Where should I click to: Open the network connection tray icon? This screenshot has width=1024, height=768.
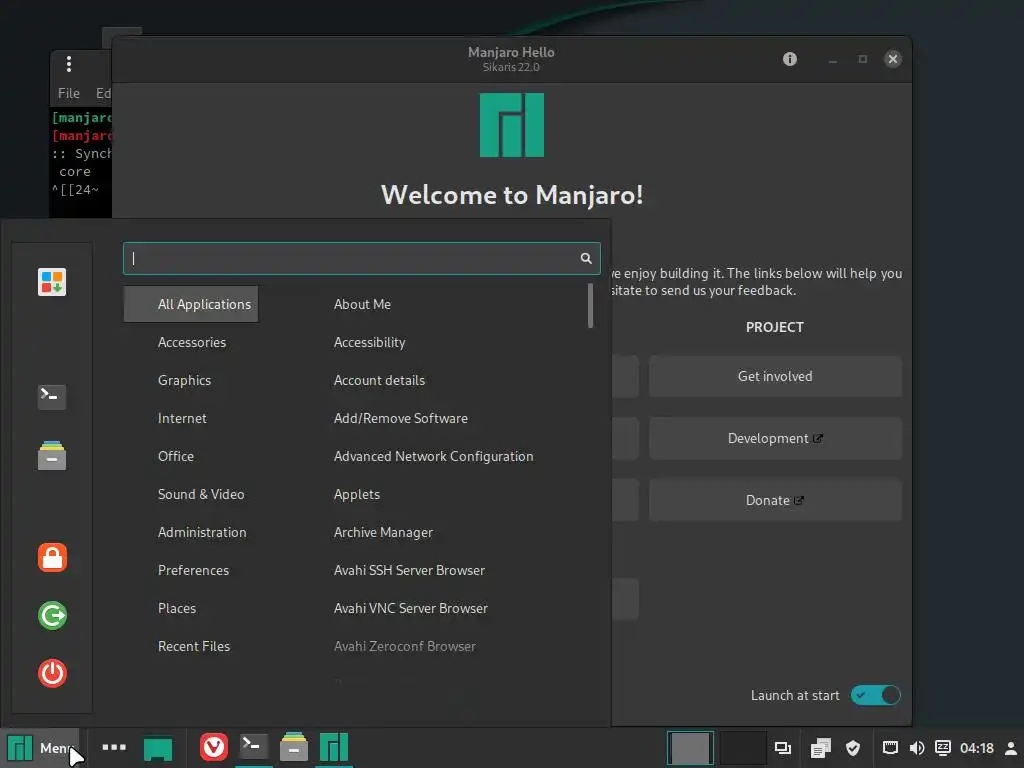click(890, 748)
